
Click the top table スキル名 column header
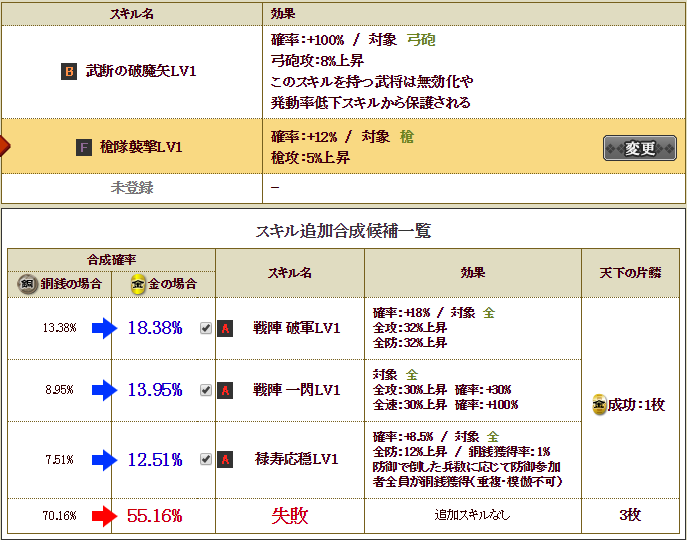tap(132, 14)
